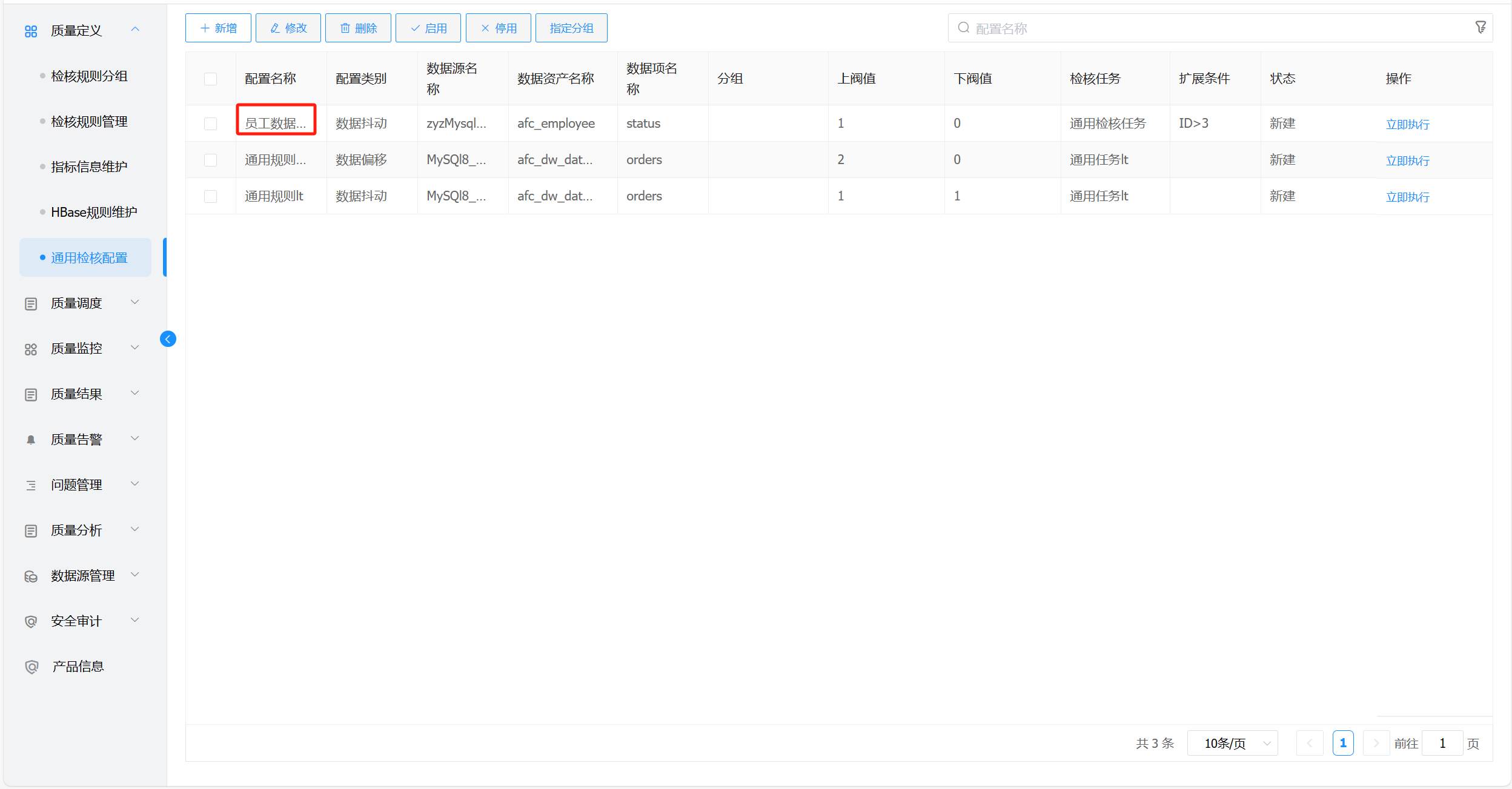
Task: Click the filter funnel icon in search bar
Action: [x=1480, y=28]
